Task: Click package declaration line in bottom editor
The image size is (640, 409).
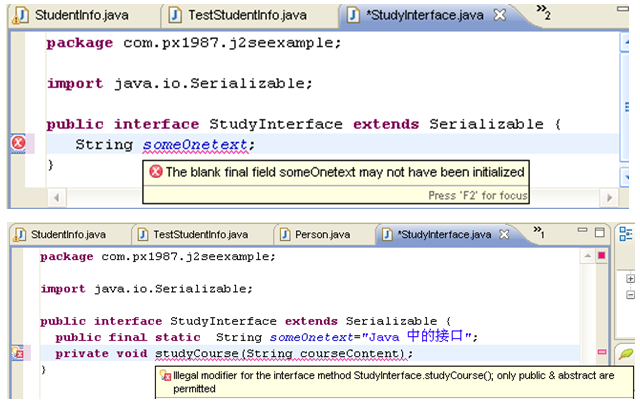Action: [x=158, y=257]
